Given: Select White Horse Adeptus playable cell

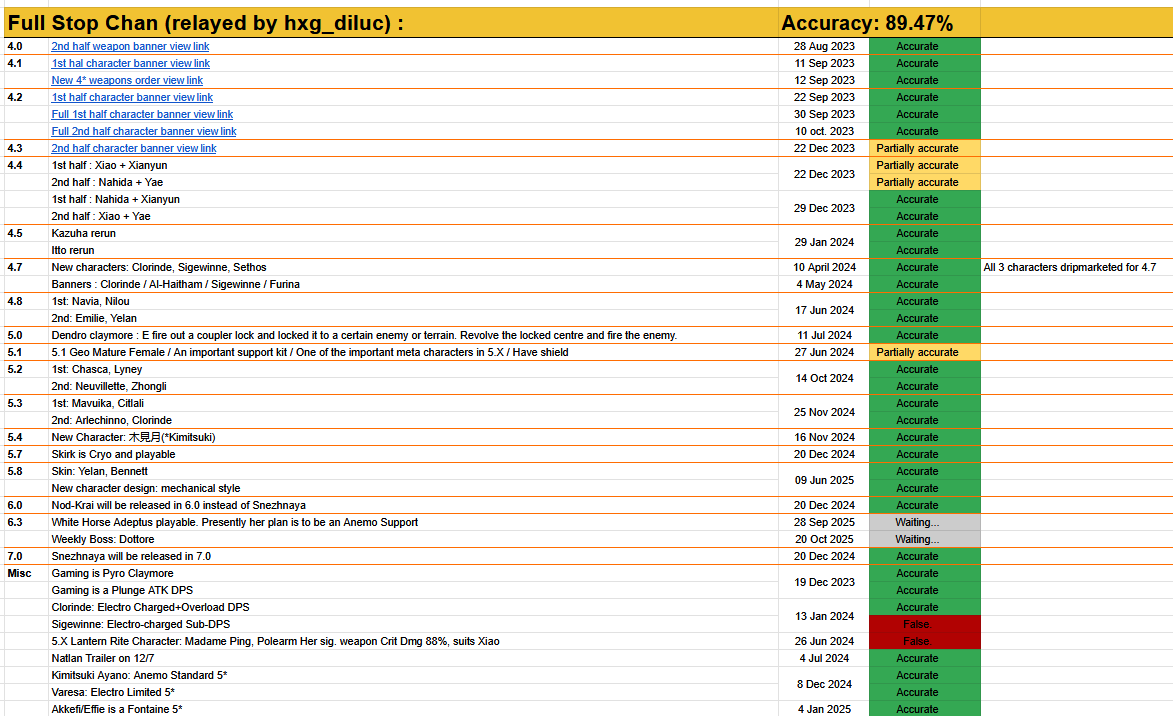Looking at the screenshot, I should pos(413,522).
